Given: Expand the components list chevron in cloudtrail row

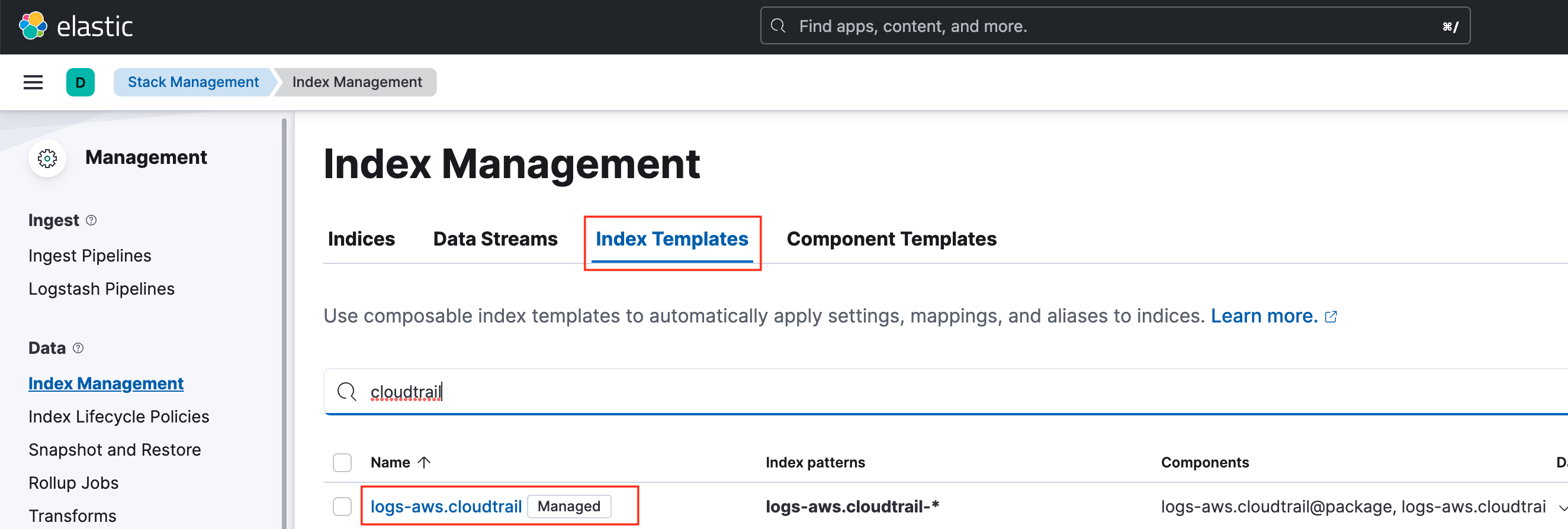Looking at the screenshot, I should click(1563, 507).
